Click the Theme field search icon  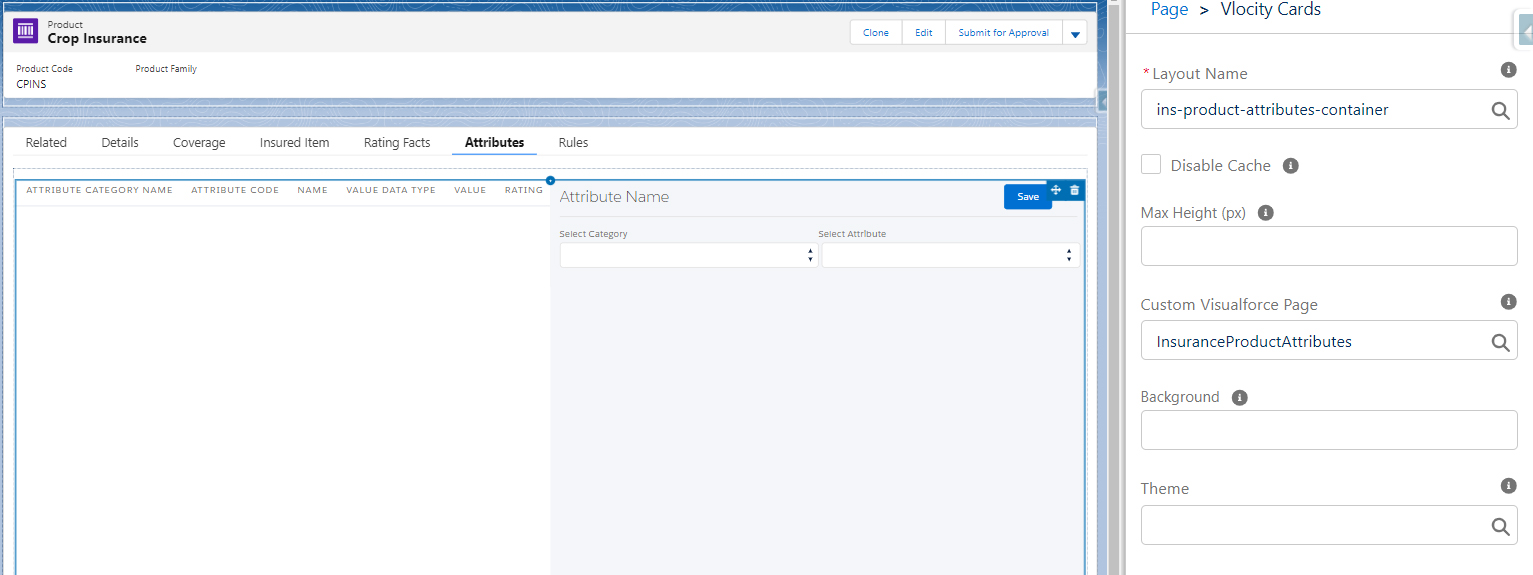click(x=1500, y=526)
